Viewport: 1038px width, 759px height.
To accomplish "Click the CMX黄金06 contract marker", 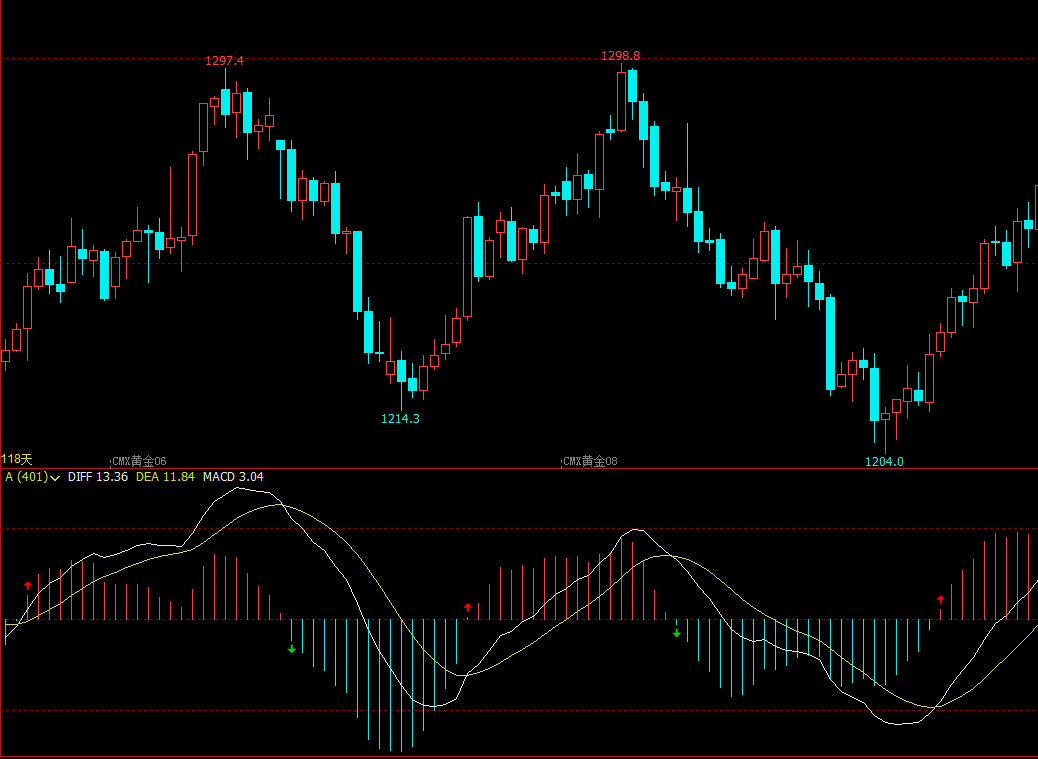I will (x=139, y=461).
